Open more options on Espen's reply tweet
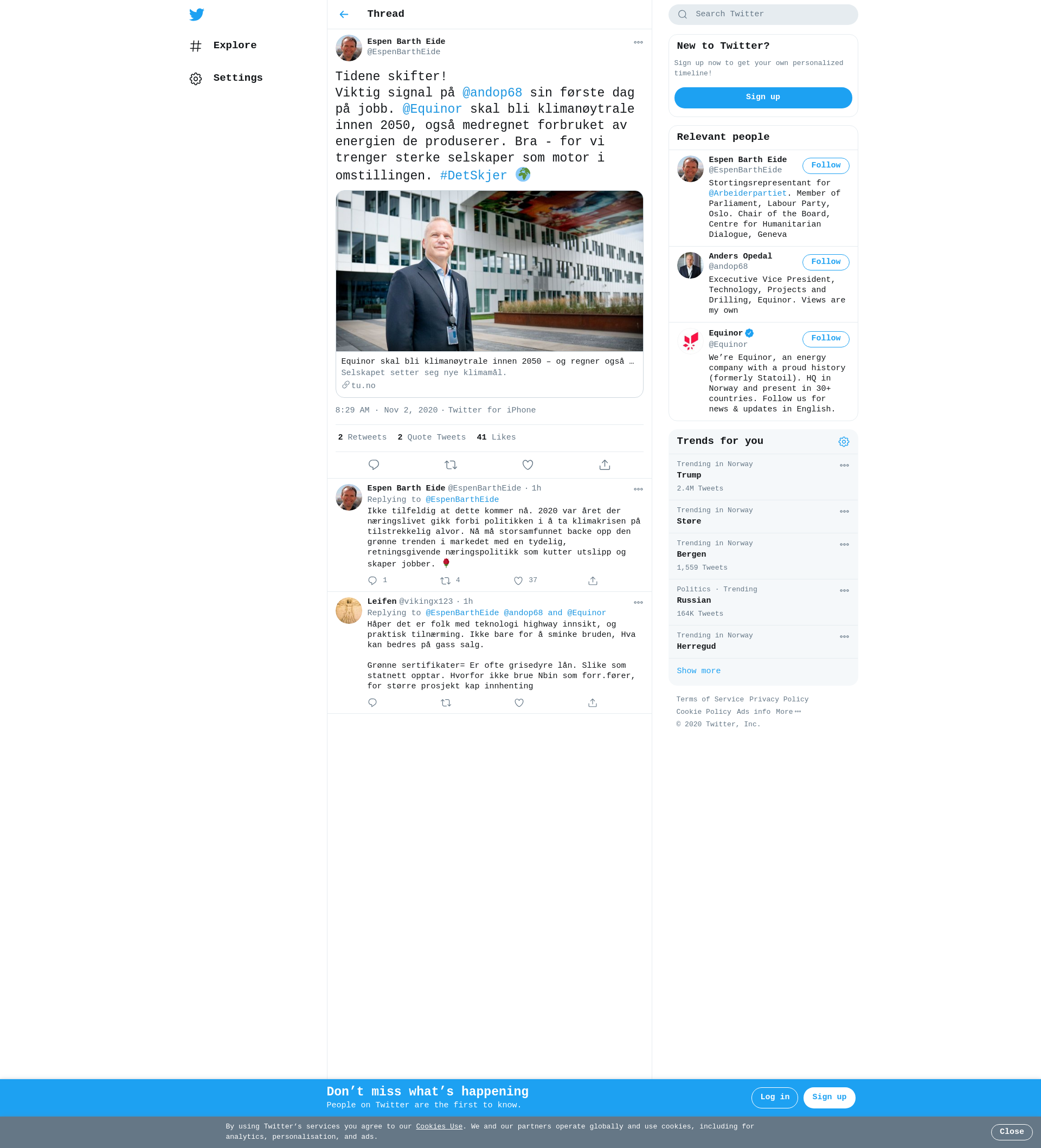 point(638,489)
